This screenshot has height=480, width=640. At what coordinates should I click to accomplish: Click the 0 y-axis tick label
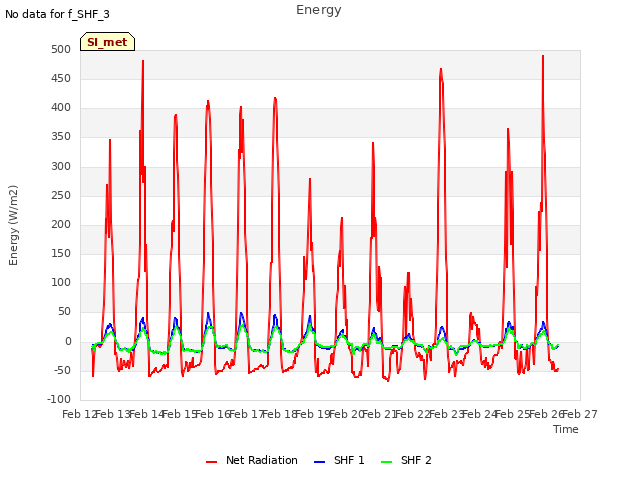tap(68, 341)
